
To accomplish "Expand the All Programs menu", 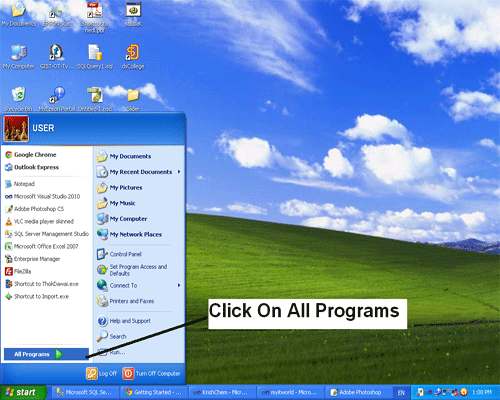I will pos(46,354).
